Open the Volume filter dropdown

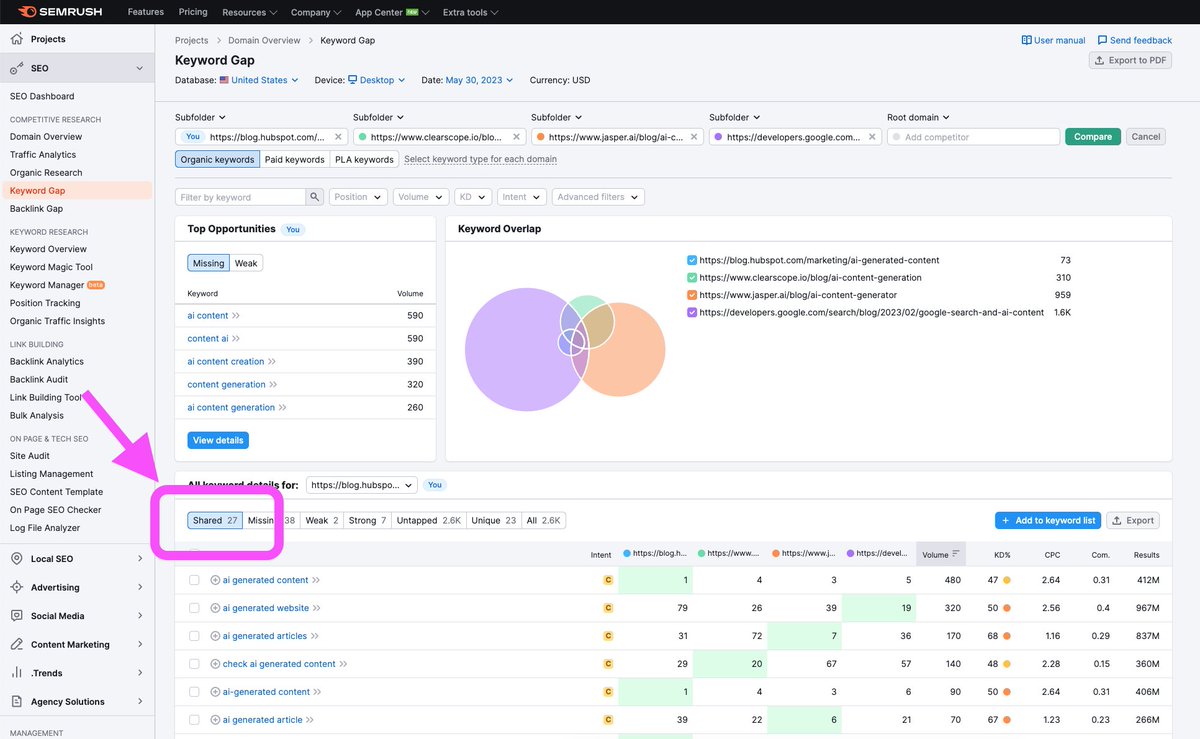point(420,197)
